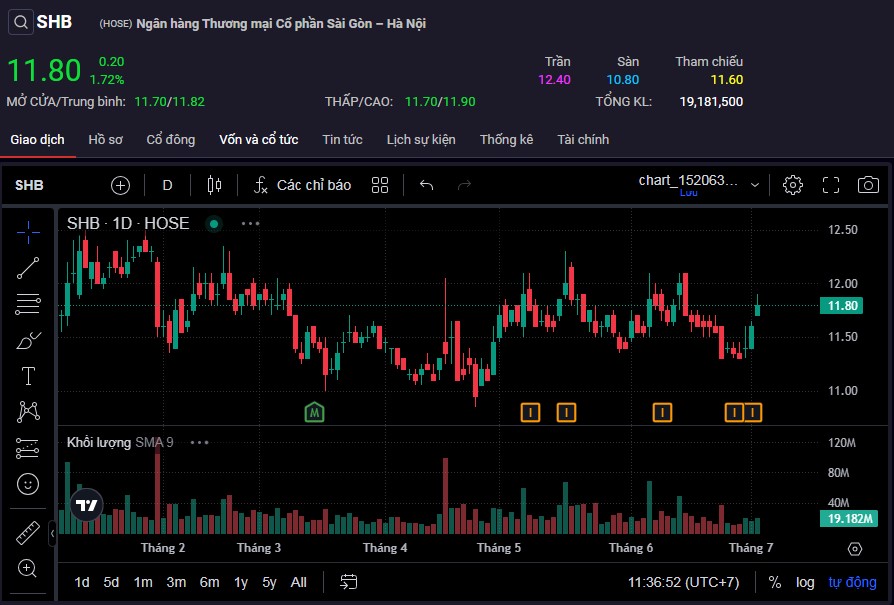Open the D timeframe interval dropdown
This screenshot has height=605, width=894.
168,185
